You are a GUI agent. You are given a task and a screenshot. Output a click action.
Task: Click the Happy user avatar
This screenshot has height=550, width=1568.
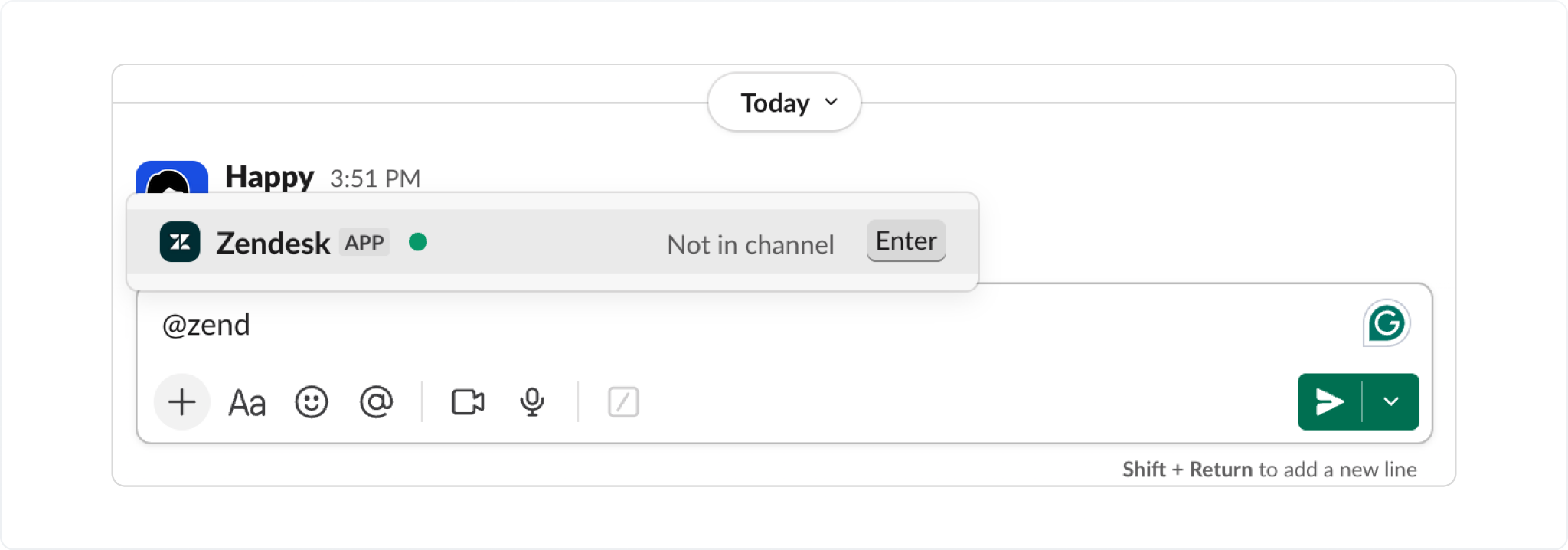click(x=170, y=179)
